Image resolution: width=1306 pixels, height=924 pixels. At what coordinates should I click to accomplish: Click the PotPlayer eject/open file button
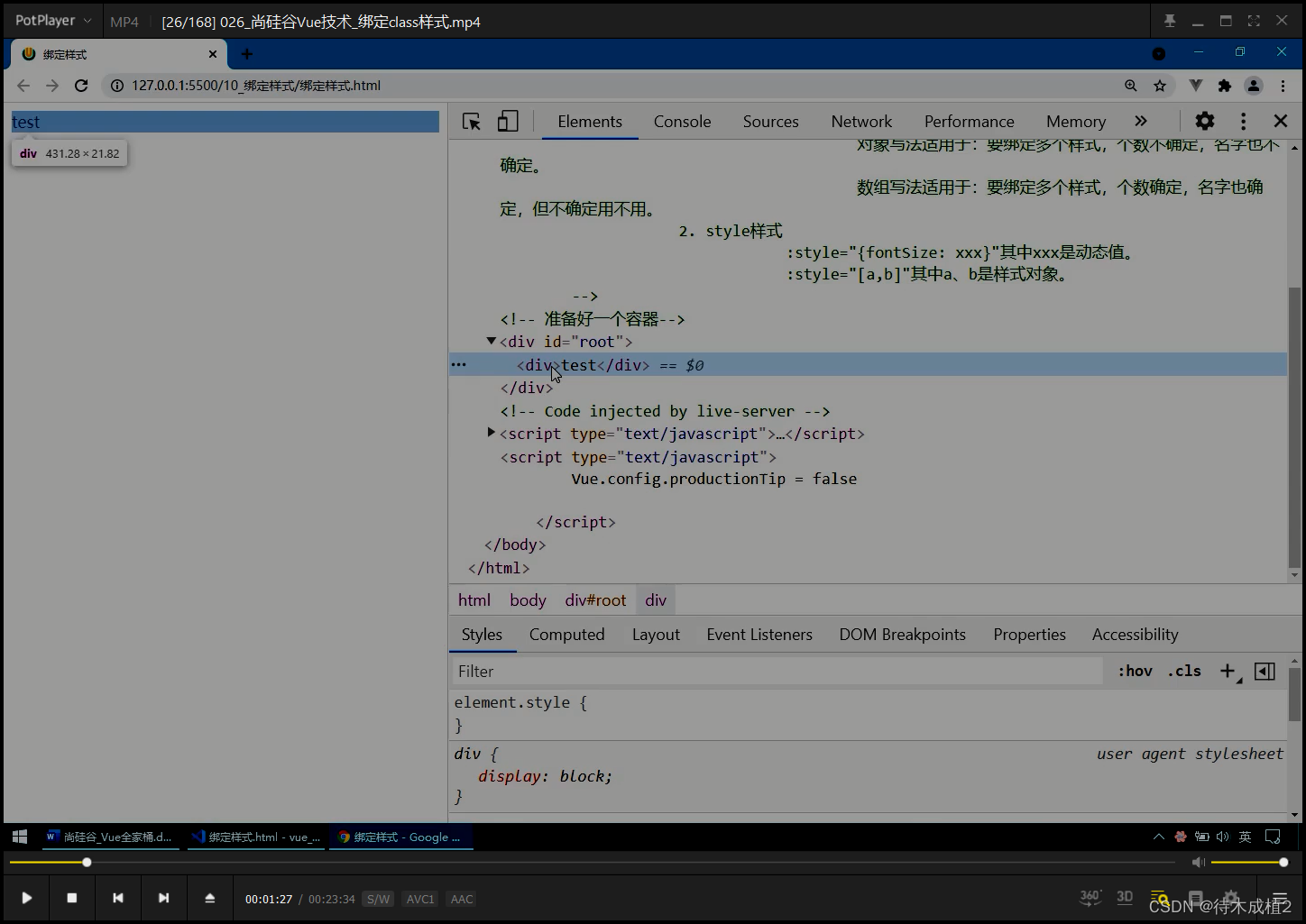(x=209, y=898)
